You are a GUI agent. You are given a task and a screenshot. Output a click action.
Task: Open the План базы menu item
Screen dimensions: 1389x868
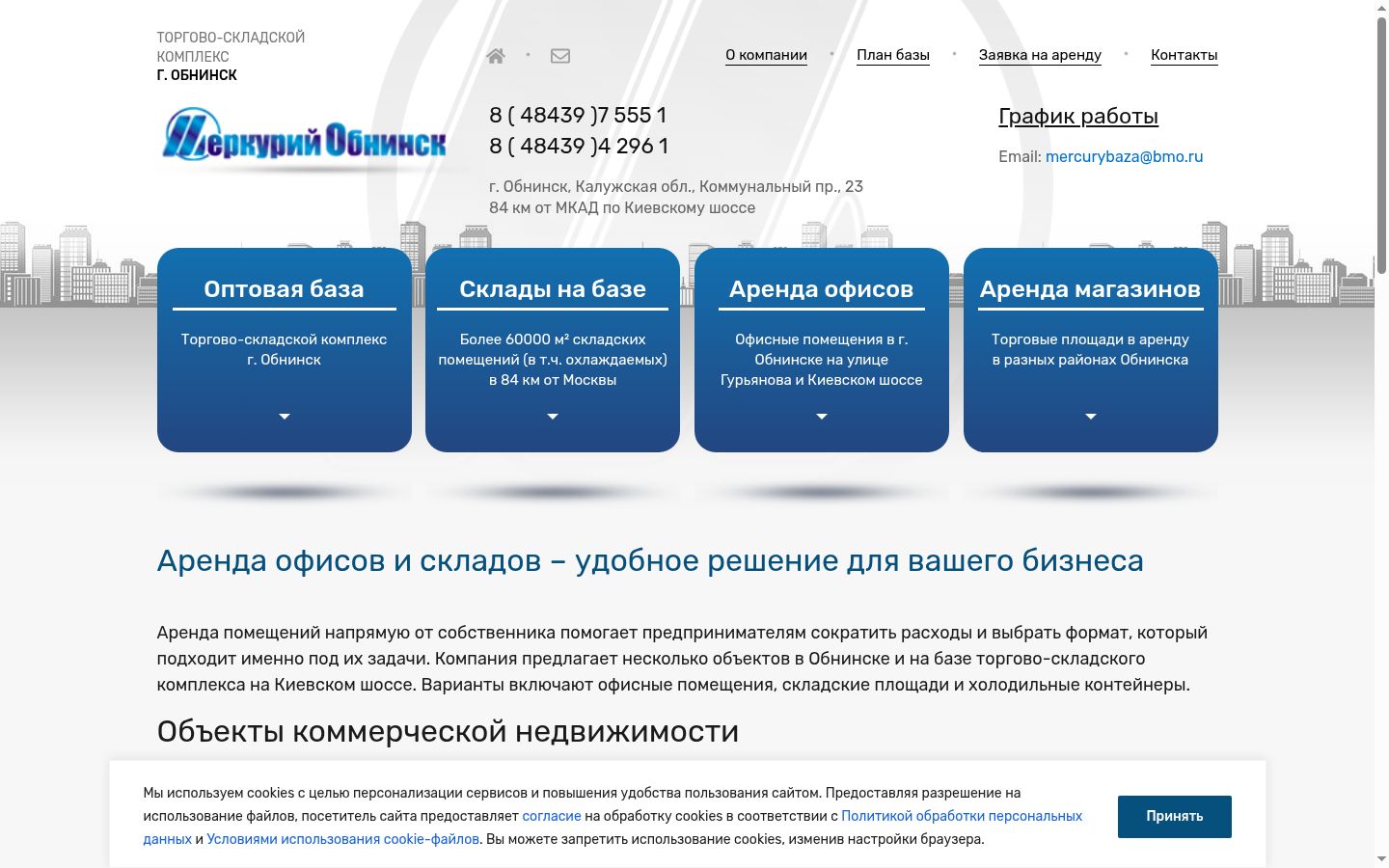pyautogui.click(x=893, y=55)
